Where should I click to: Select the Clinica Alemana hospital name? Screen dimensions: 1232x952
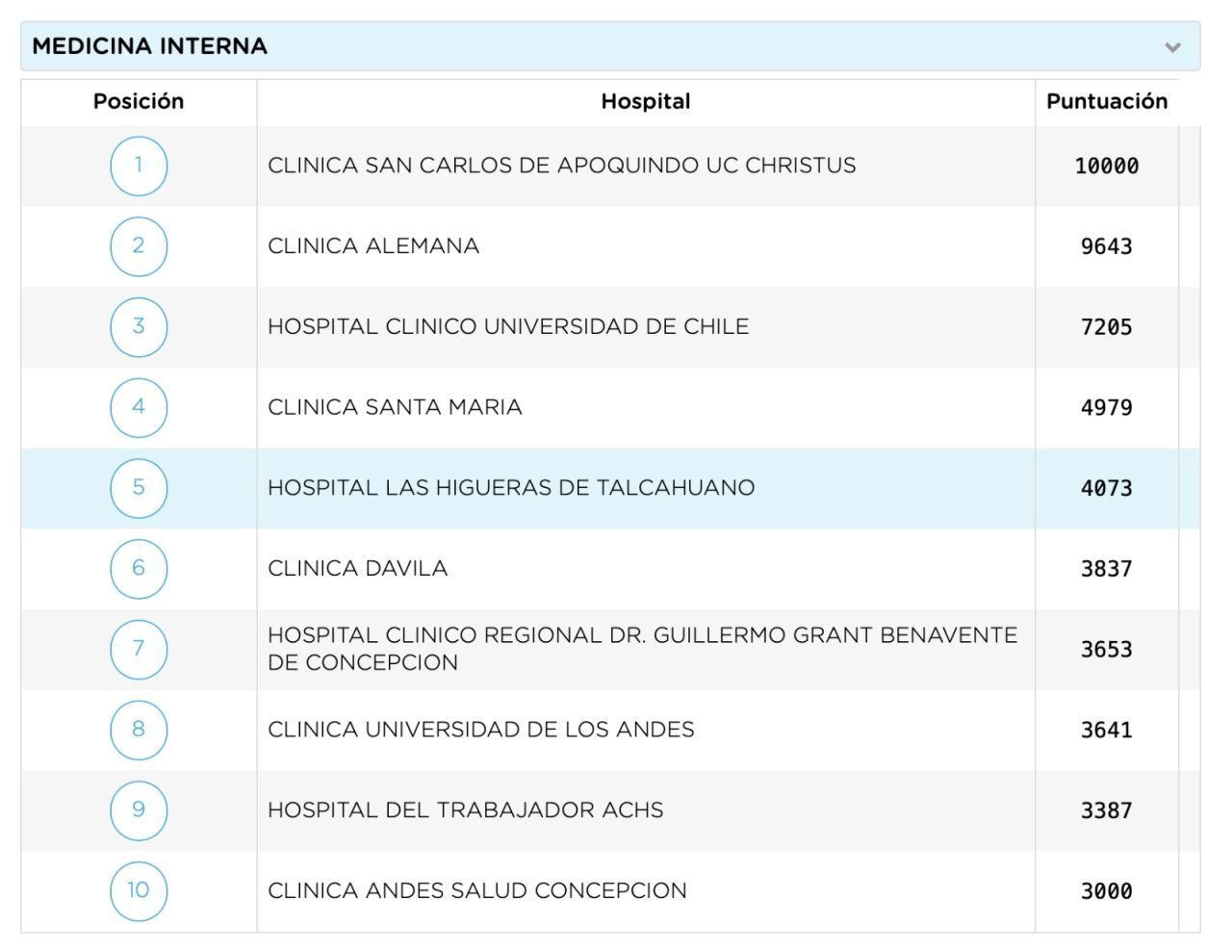[373, 246]
